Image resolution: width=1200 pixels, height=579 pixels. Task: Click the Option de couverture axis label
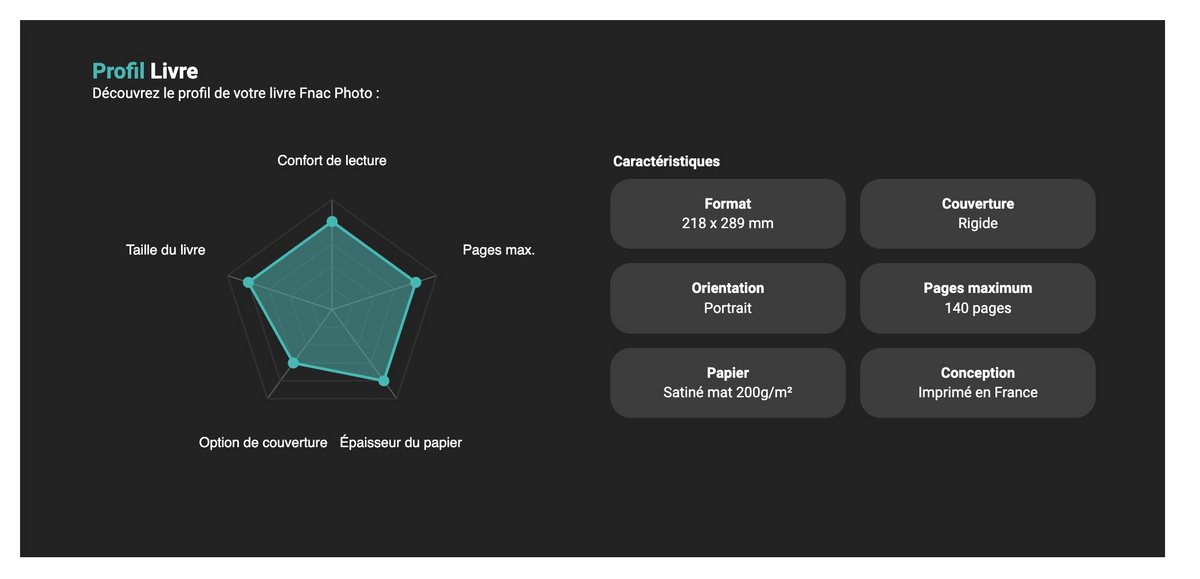pos(263,442)
